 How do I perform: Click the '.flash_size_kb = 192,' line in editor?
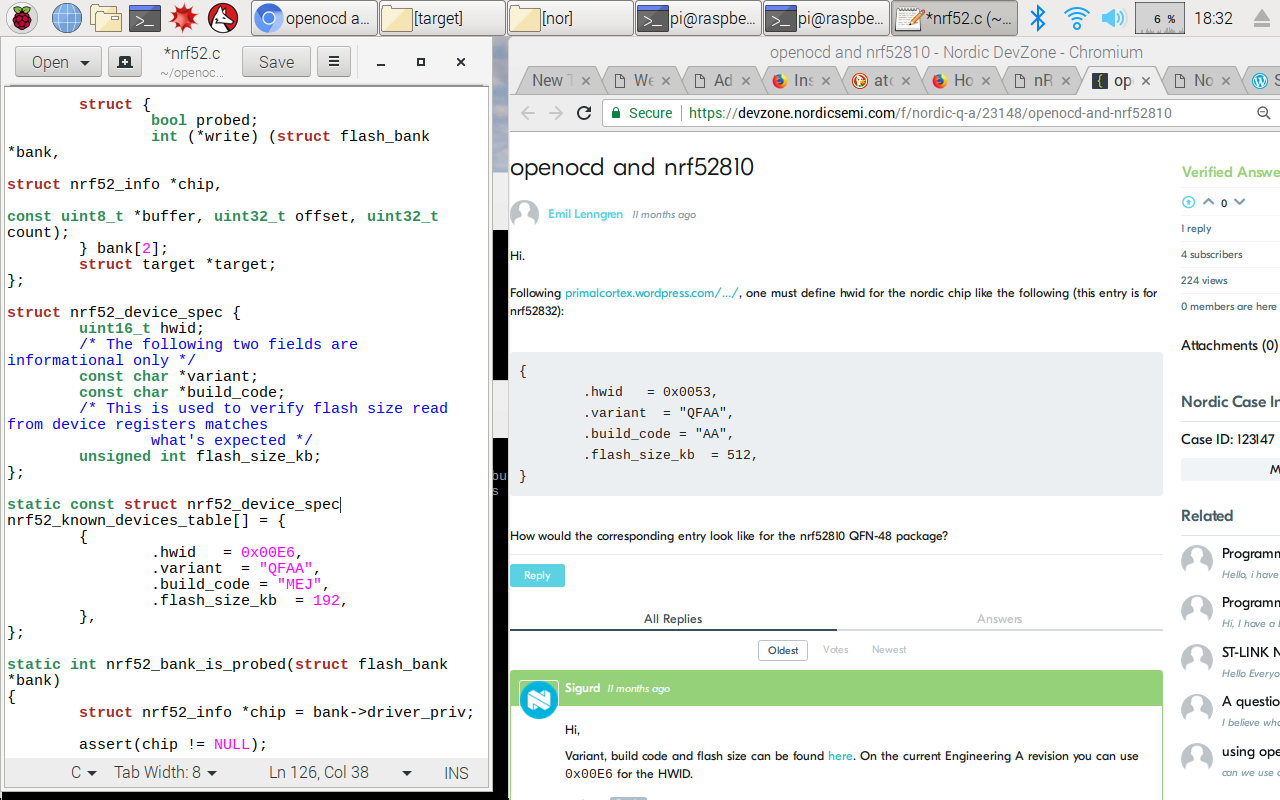[250, 600]
